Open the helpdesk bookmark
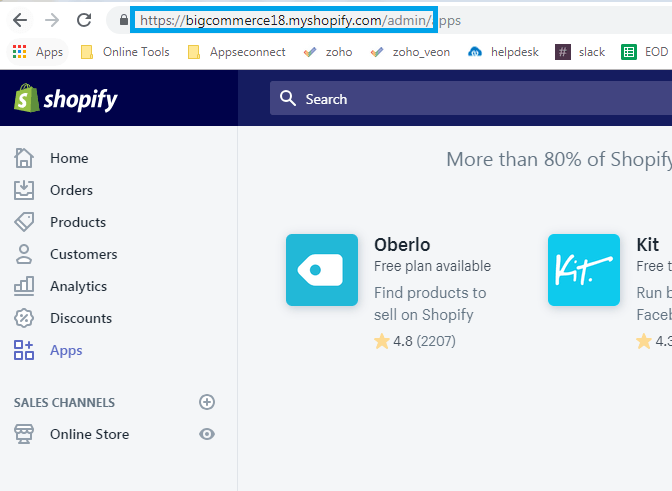Viewport: 672px width, 491px height. [x=503, y=52]
